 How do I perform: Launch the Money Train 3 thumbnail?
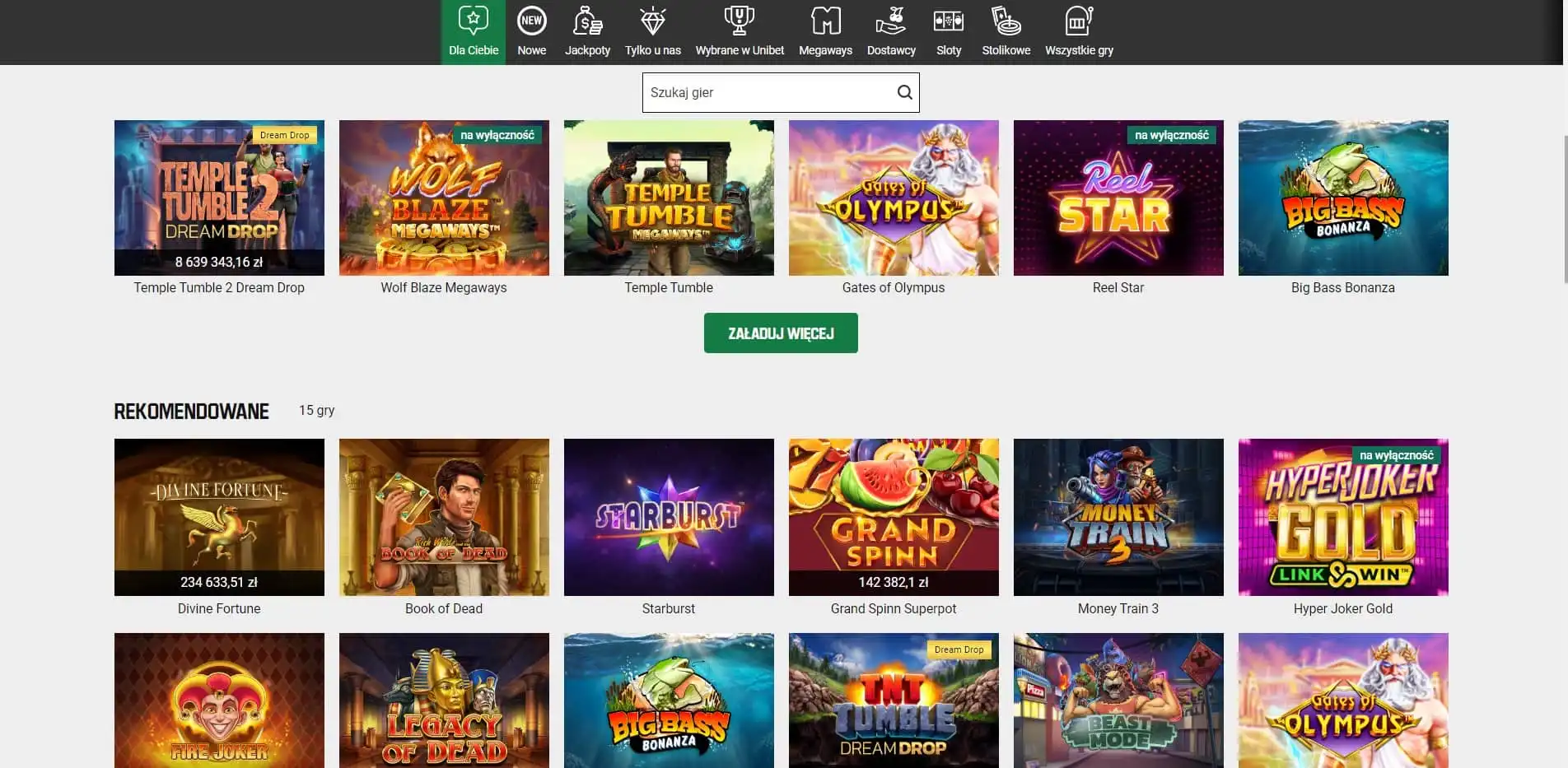[1118, 517]
